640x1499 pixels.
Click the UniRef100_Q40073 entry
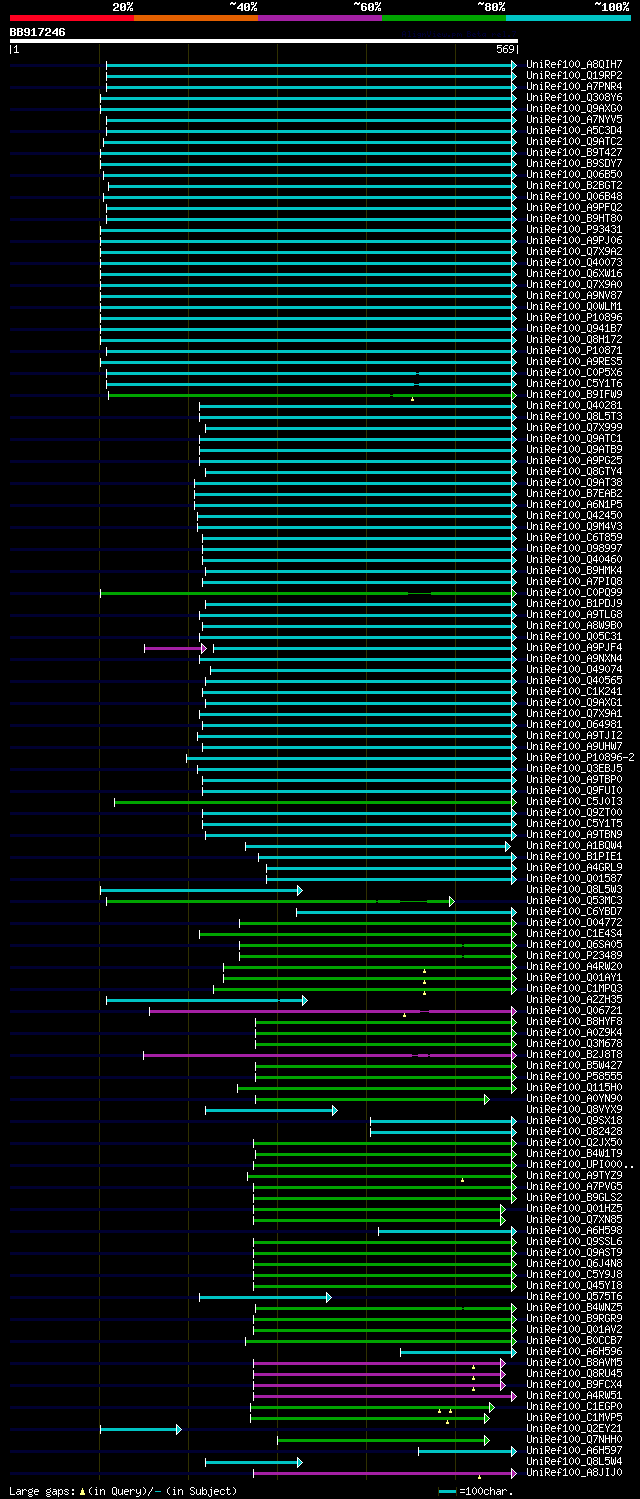(x=574, y=262)
